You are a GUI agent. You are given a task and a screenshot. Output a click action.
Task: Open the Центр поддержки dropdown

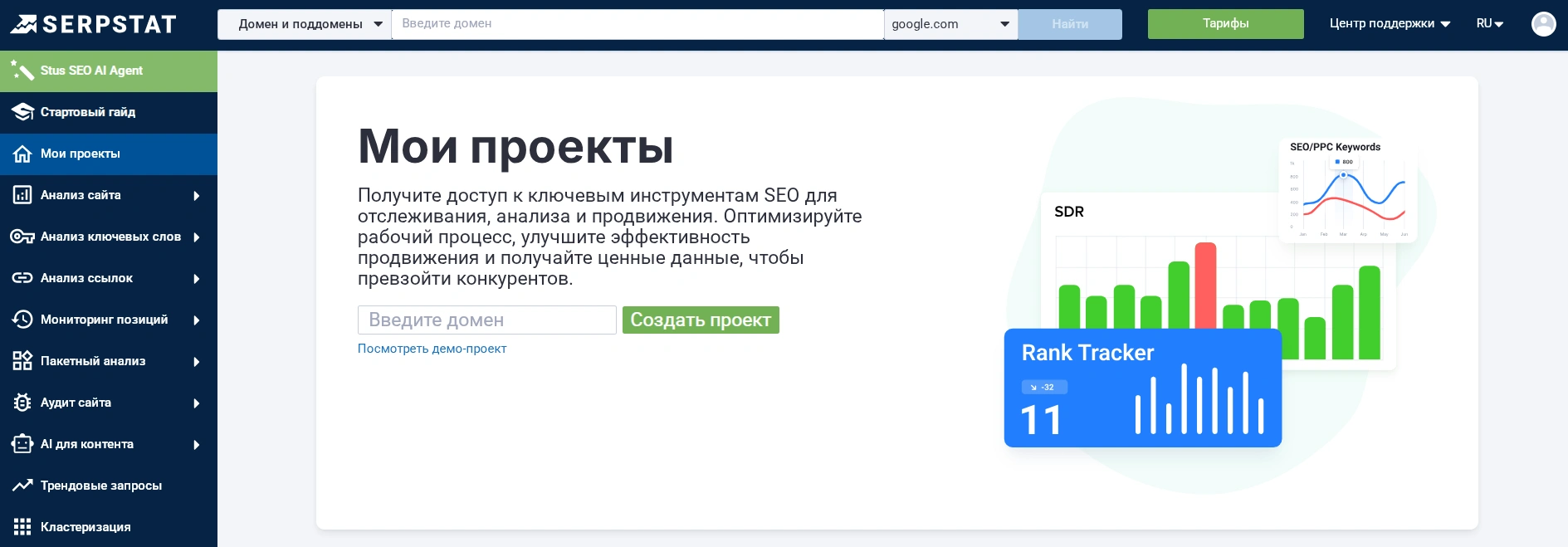[1390, 24]
